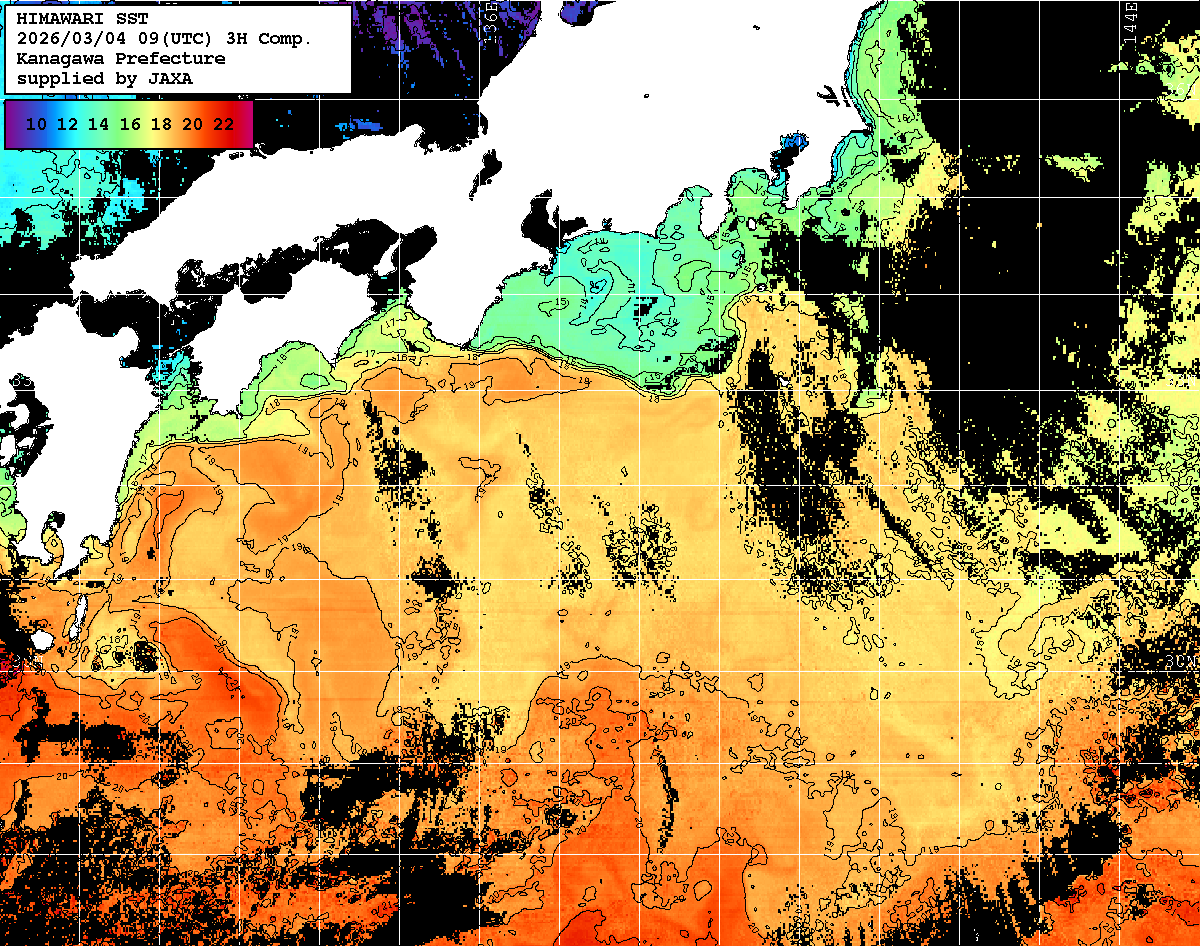Pick the 20 value on temperature legend
This screenshot has width=1200, height=946.
[192, 124]
